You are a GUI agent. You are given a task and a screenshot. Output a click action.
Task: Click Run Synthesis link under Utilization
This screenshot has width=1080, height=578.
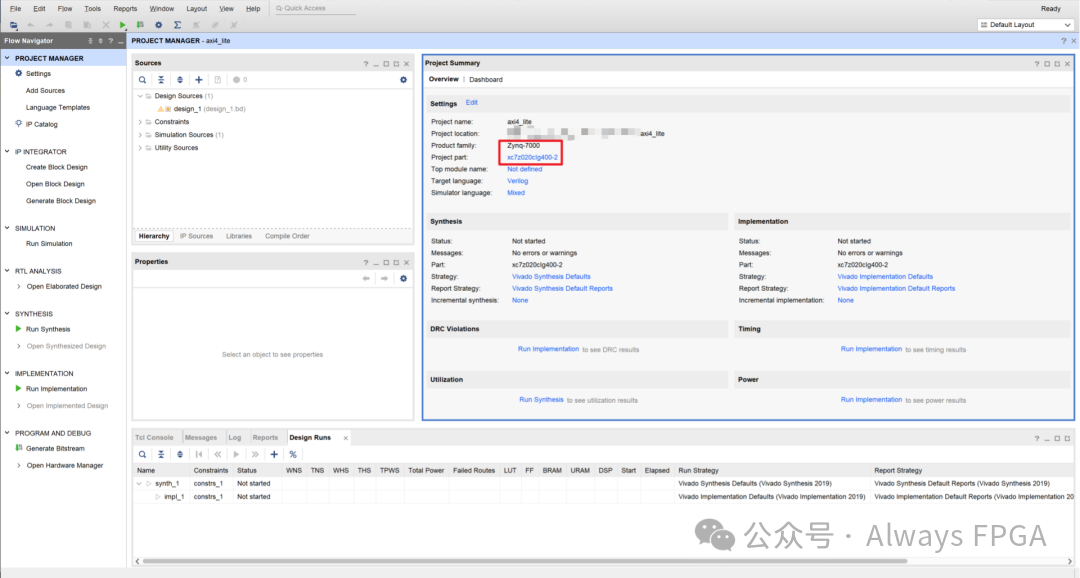pos(541,400)
